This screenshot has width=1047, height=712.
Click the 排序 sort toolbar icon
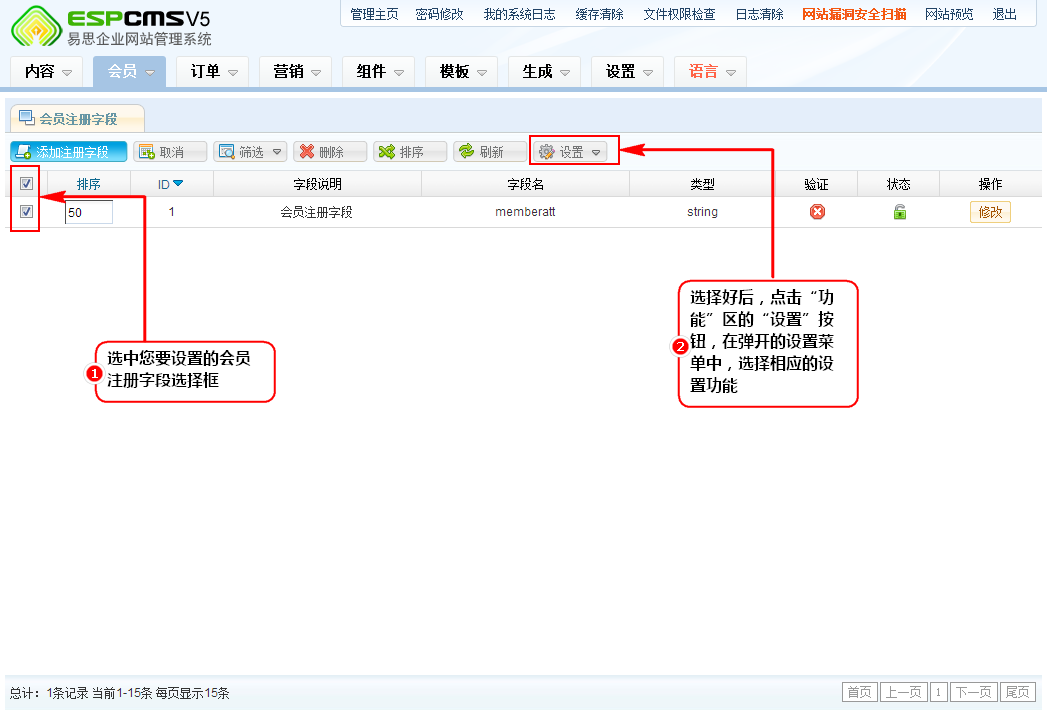tap(386, 152)
